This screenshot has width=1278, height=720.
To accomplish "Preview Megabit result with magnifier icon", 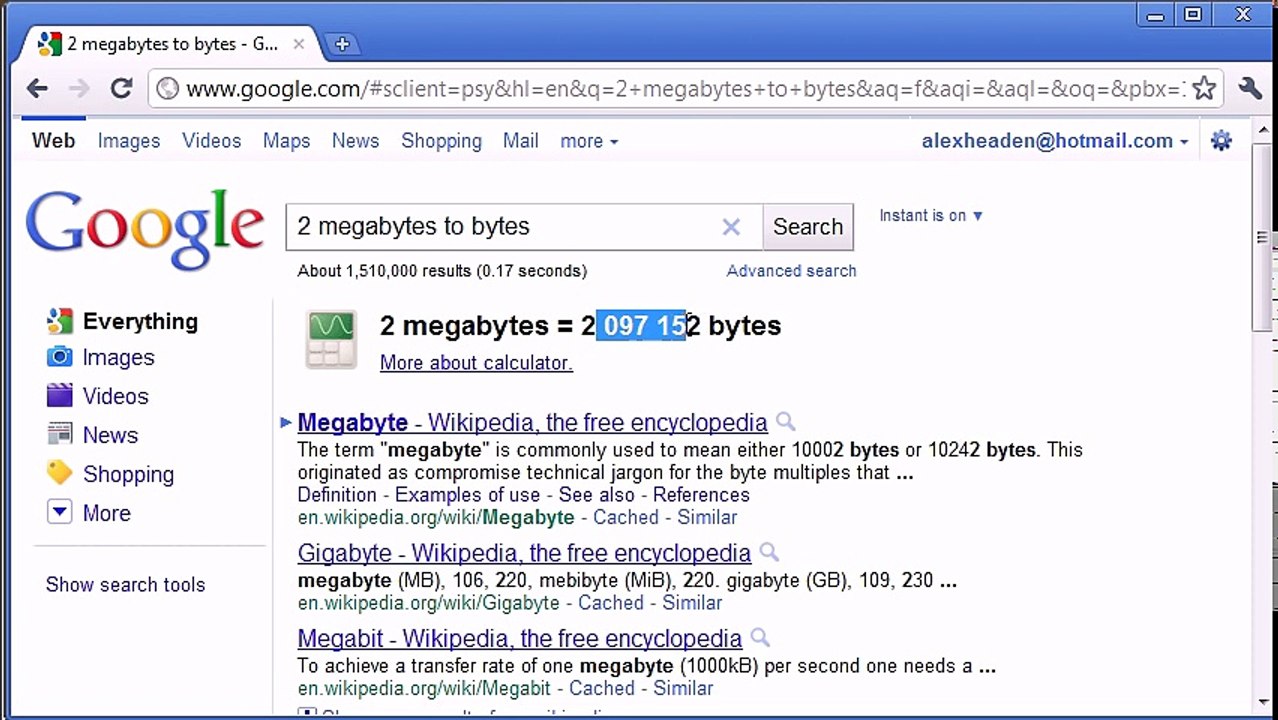I will click(x=760, y=638).
